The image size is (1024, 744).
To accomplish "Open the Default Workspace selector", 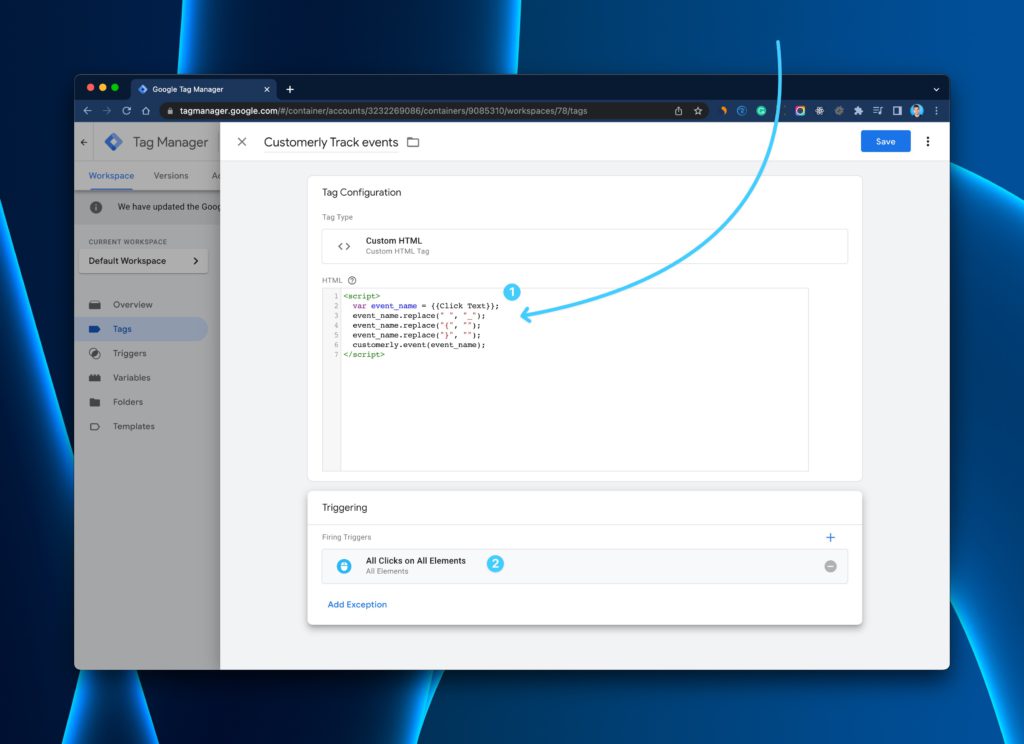I will pos(144,261).
